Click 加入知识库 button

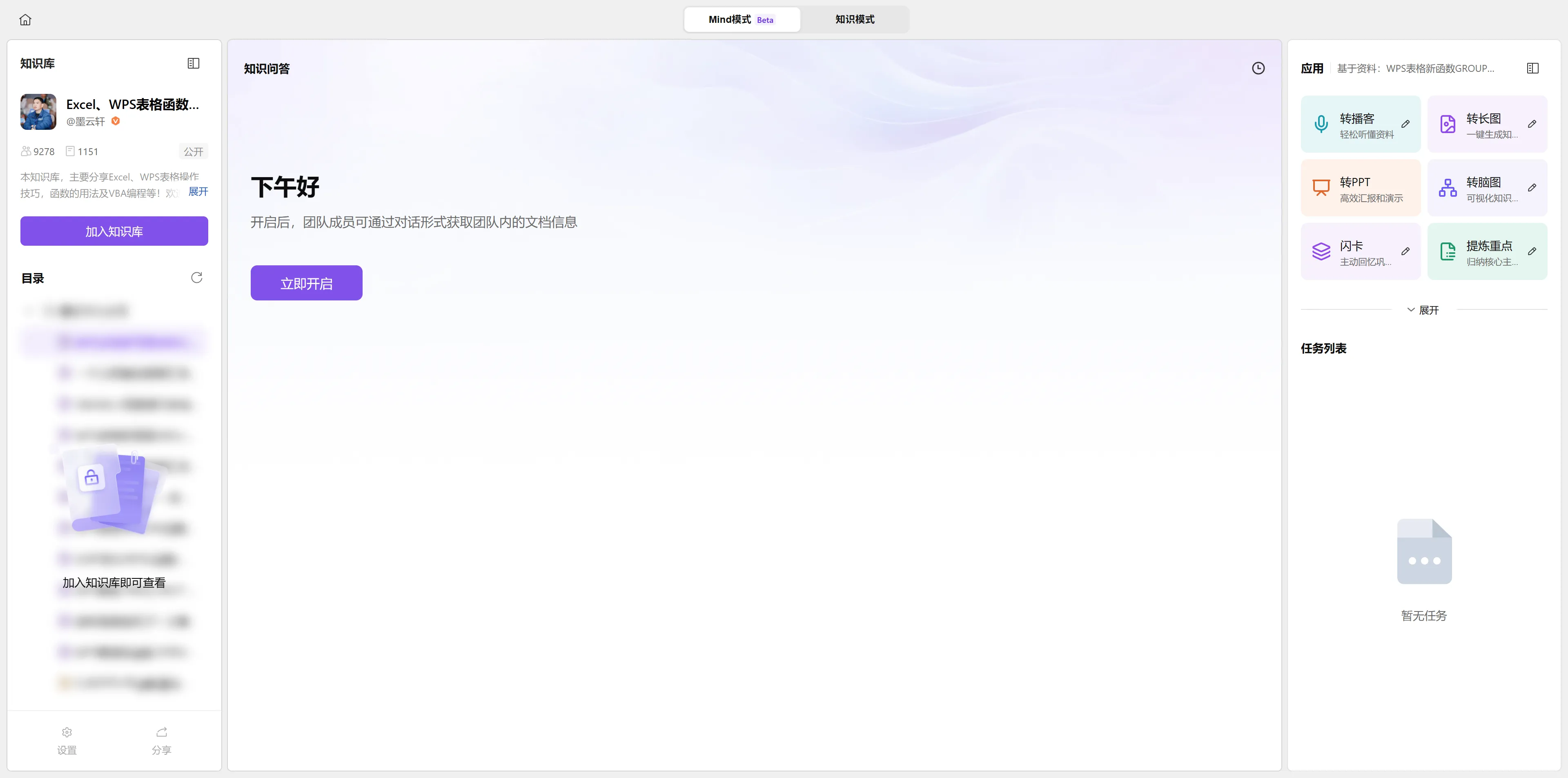(x=114, y=231)
